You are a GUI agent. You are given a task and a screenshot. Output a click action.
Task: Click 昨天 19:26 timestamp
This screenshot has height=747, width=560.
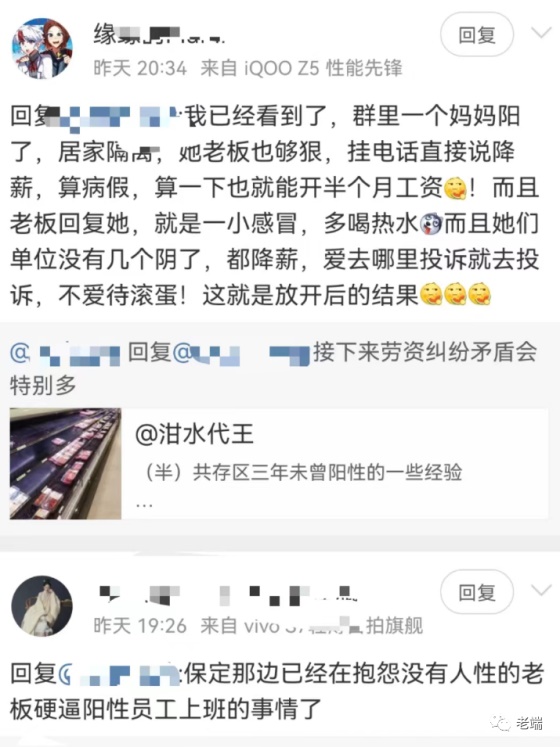pos(140,626)
